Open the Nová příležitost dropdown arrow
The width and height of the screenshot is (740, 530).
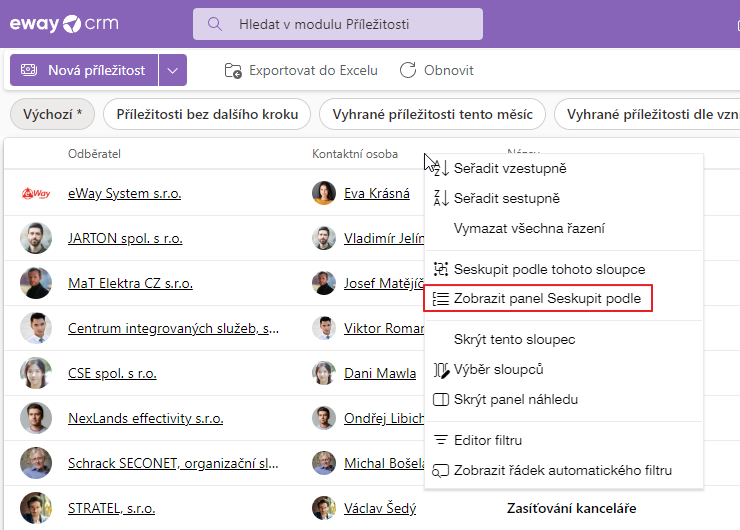tap(173, 70)
